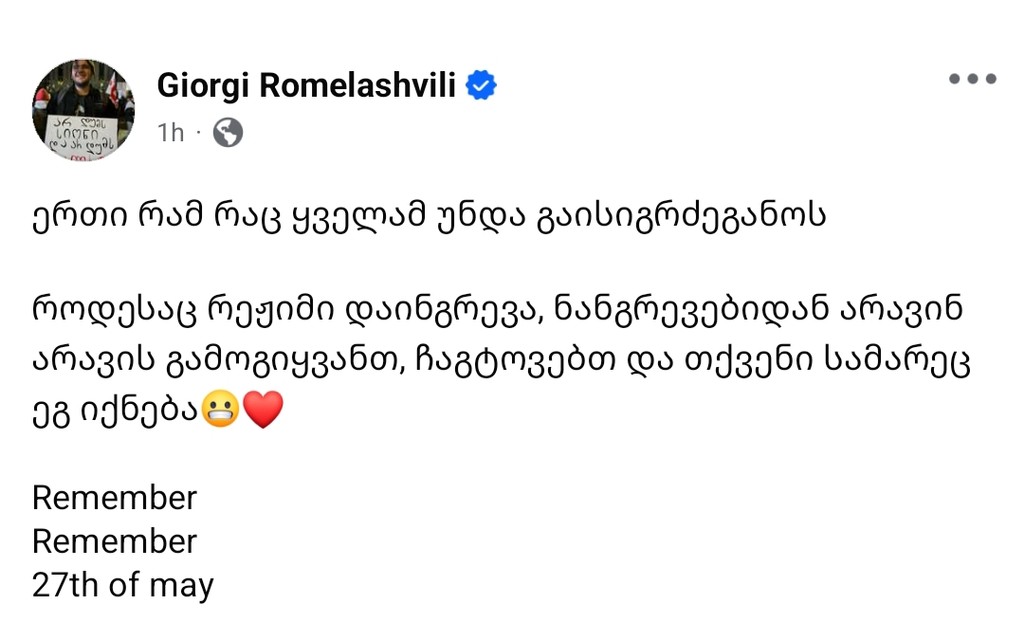Open the Giorgi Romelashvili profile name link
This screenshot has height=634, width=1024.
306,86
